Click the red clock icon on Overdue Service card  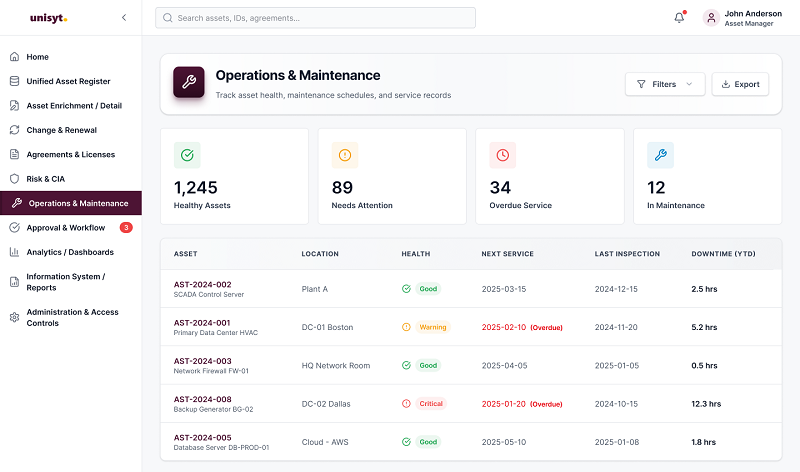(x=503, y=155)
